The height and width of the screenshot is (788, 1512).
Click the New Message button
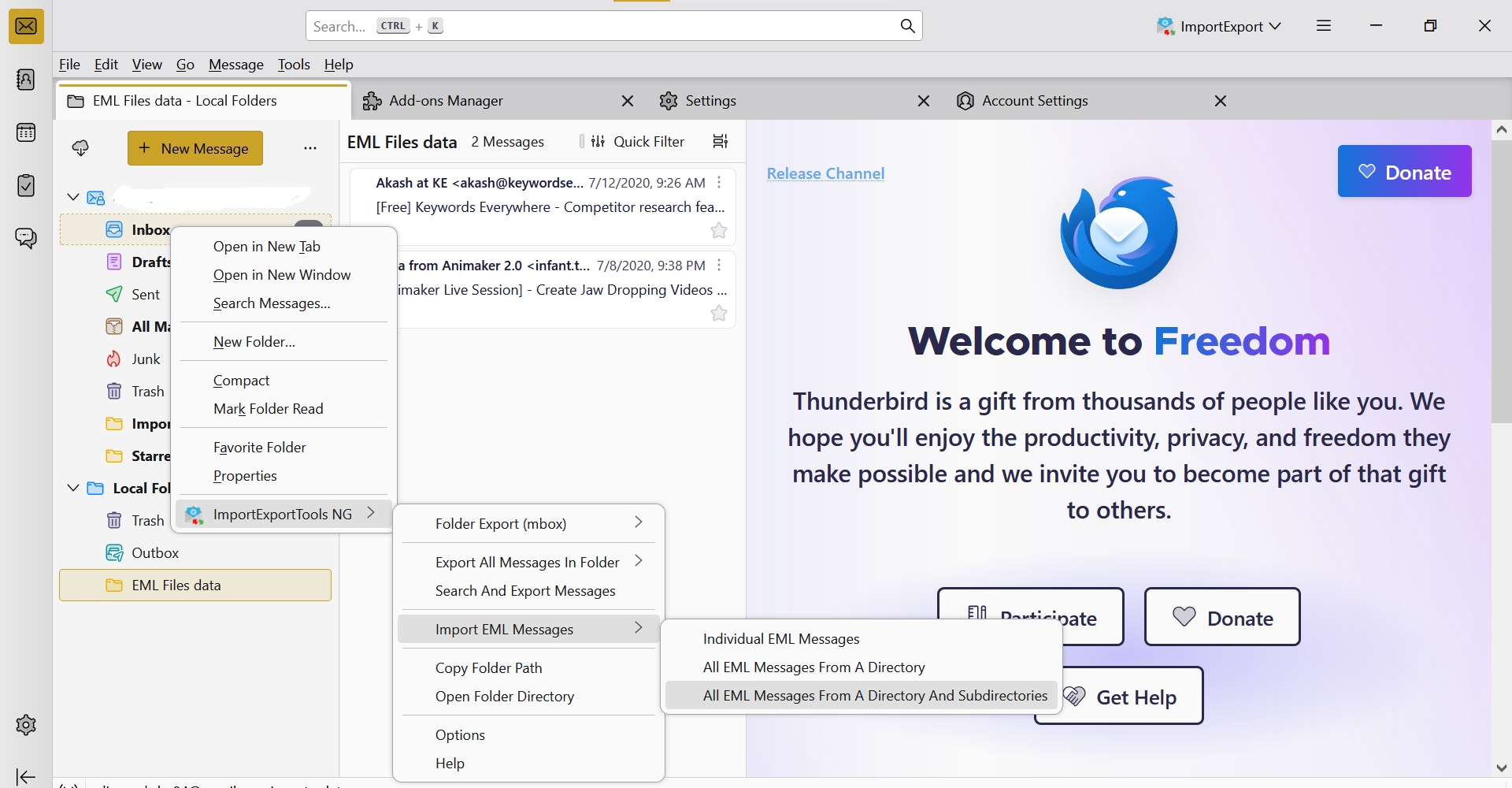pyautogui.click(x=195, y=148)
